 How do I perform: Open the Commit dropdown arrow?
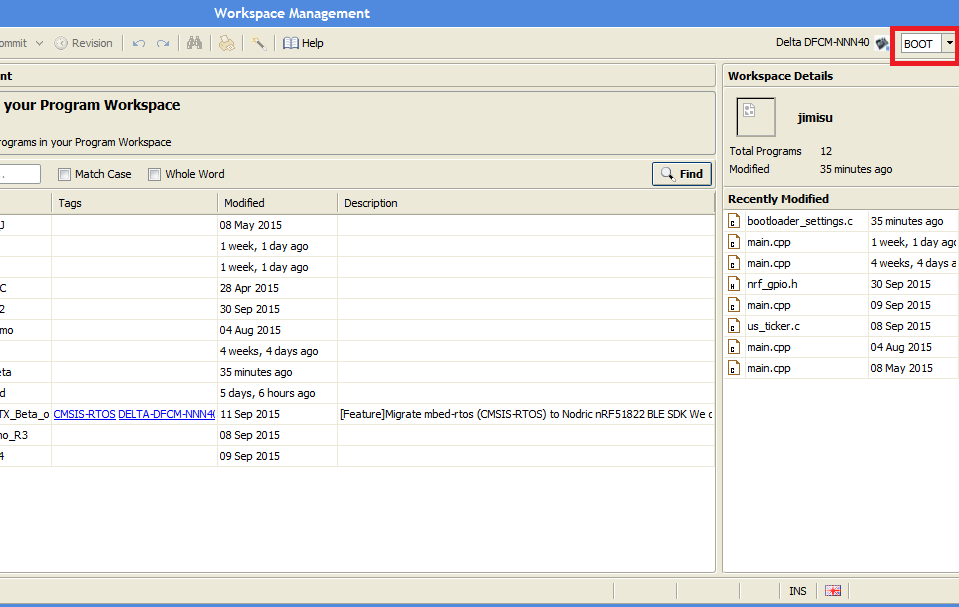[39, 43]
